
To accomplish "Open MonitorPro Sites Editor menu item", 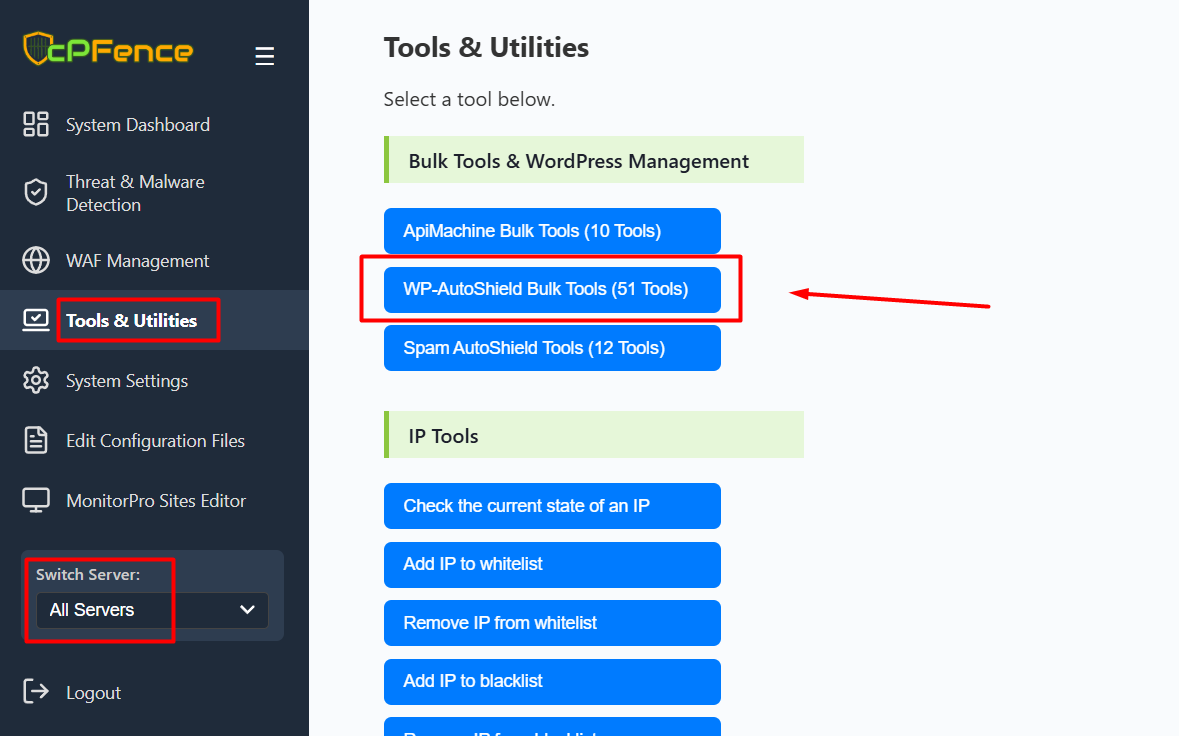I will (x=156, y=501).
